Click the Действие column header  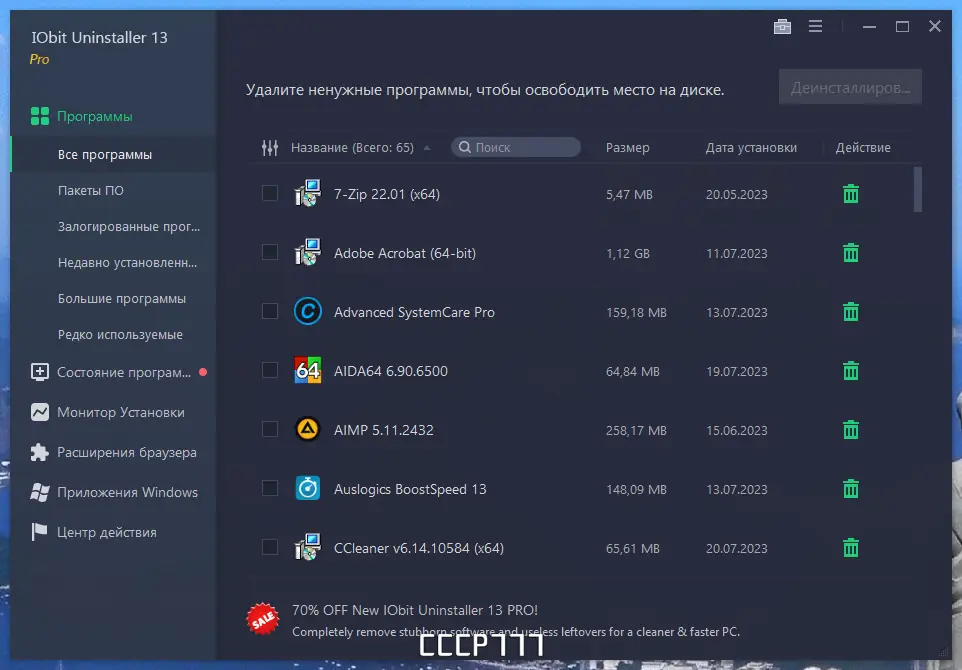(863, 148)
